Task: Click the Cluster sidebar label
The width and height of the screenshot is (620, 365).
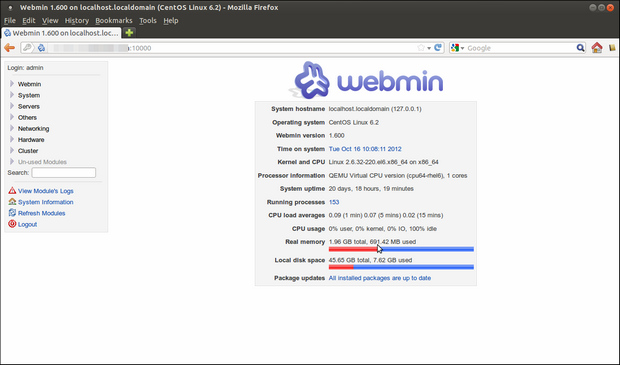Action: (28, 151)
